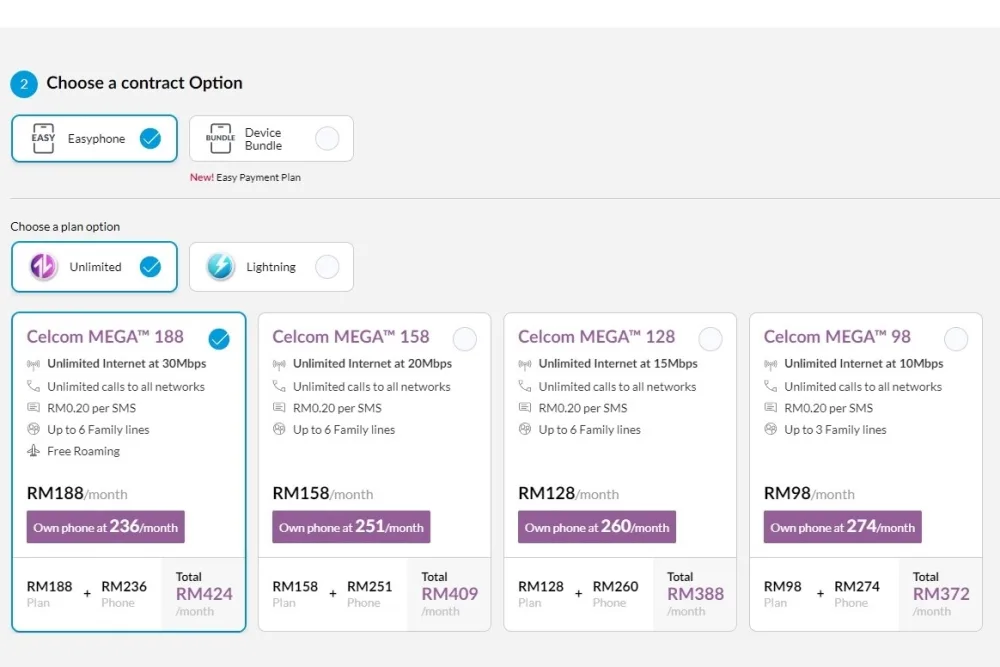Select the Celcom MEGA 128 radio circle
The height and width of the screenshot is (667, 1000).
[x=710, y=339]
